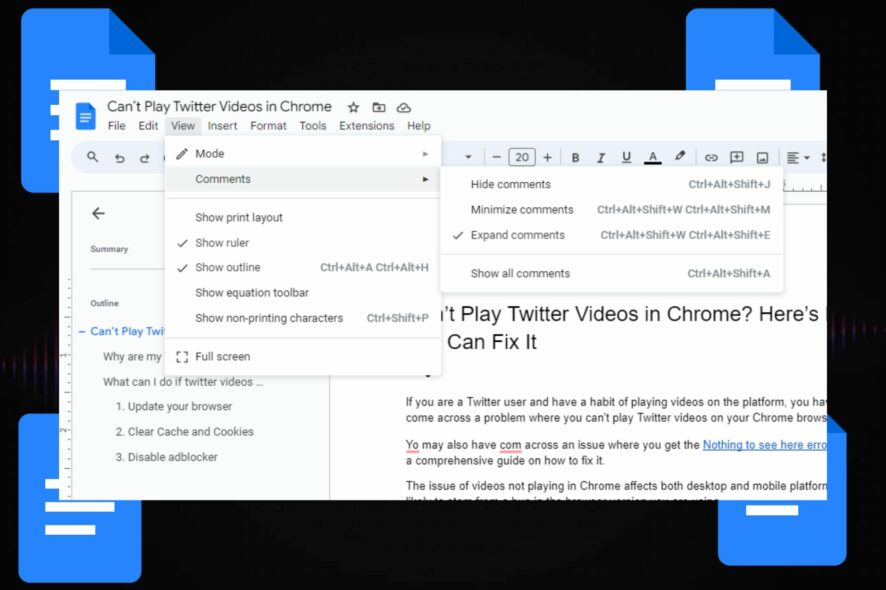Toggle Show non-printing characters

[303, 318]
